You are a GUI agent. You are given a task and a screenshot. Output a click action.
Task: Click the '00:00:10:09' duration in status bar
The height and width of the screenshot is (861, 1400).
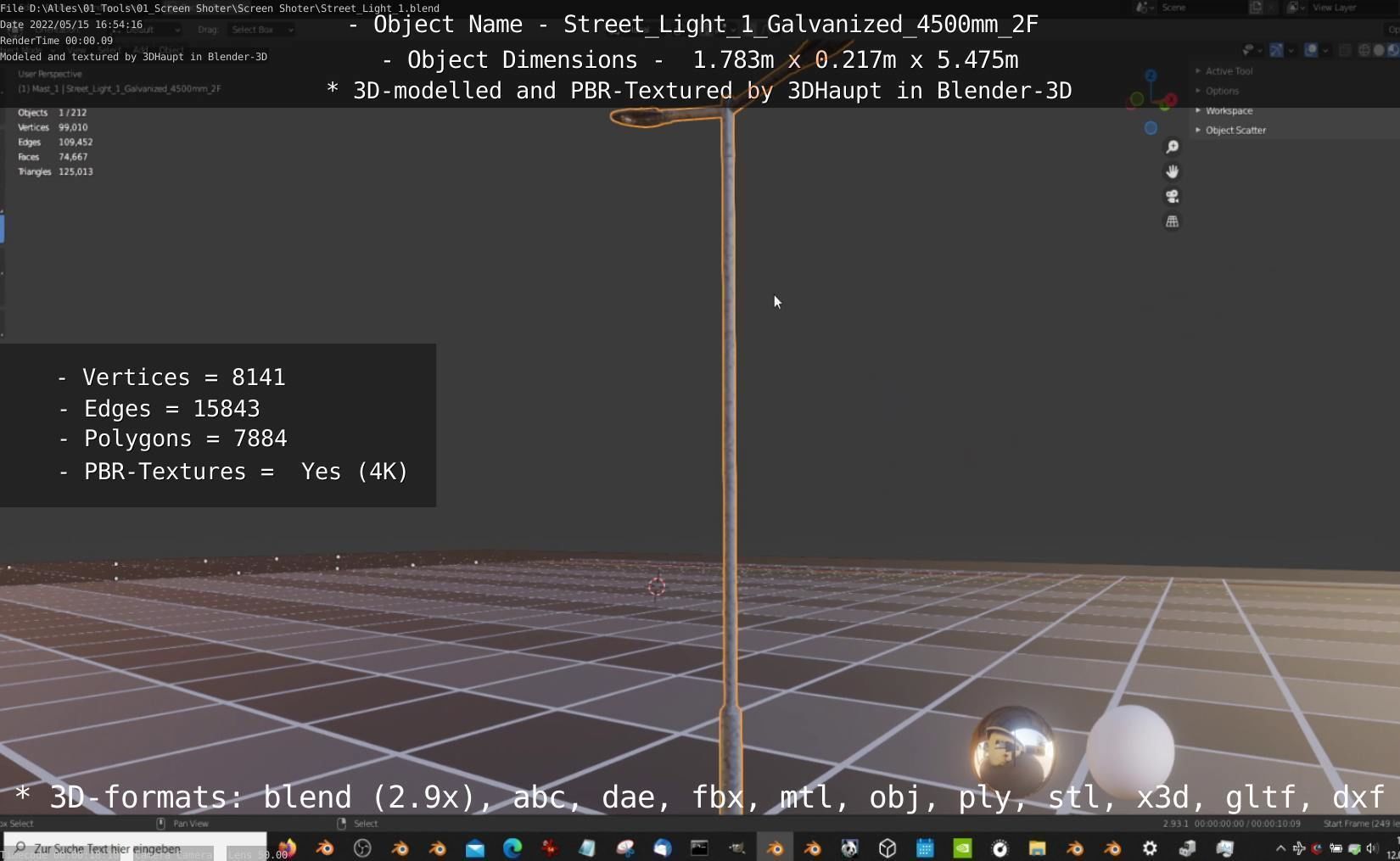click(1275, 823)
